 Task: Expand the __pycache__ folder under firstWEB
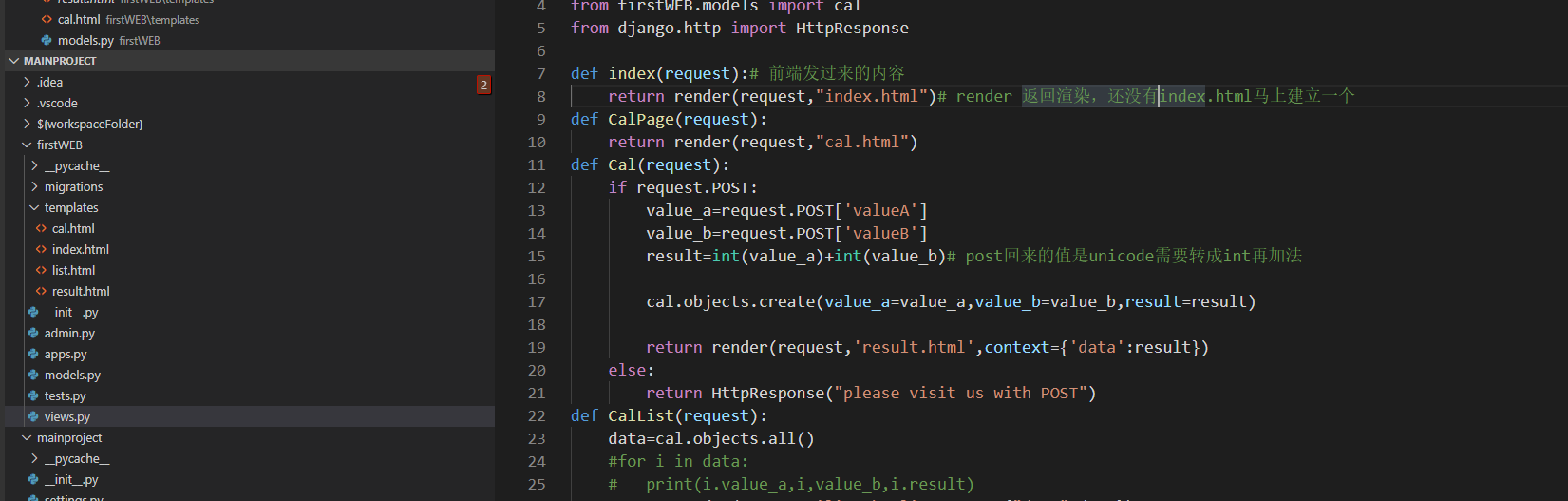pos(249,166)
